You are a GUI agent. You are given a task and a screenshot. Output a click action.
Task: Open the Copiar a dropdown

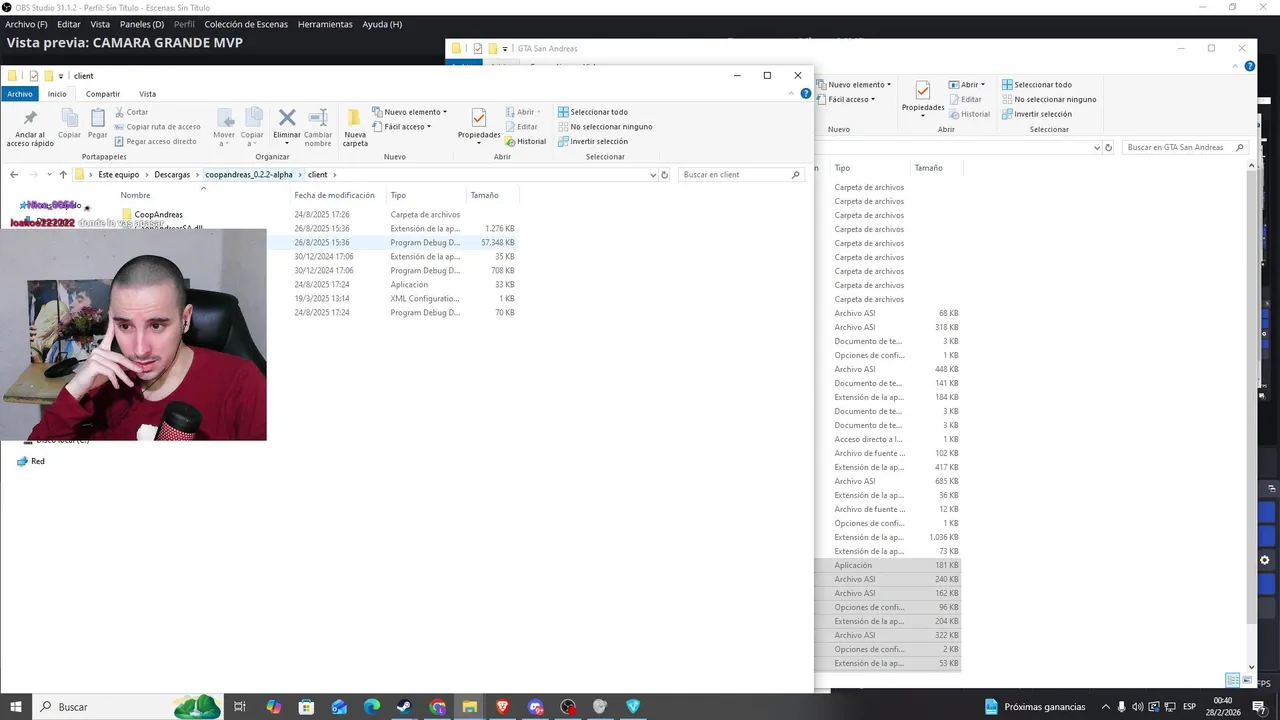click(x=252, y=128)
